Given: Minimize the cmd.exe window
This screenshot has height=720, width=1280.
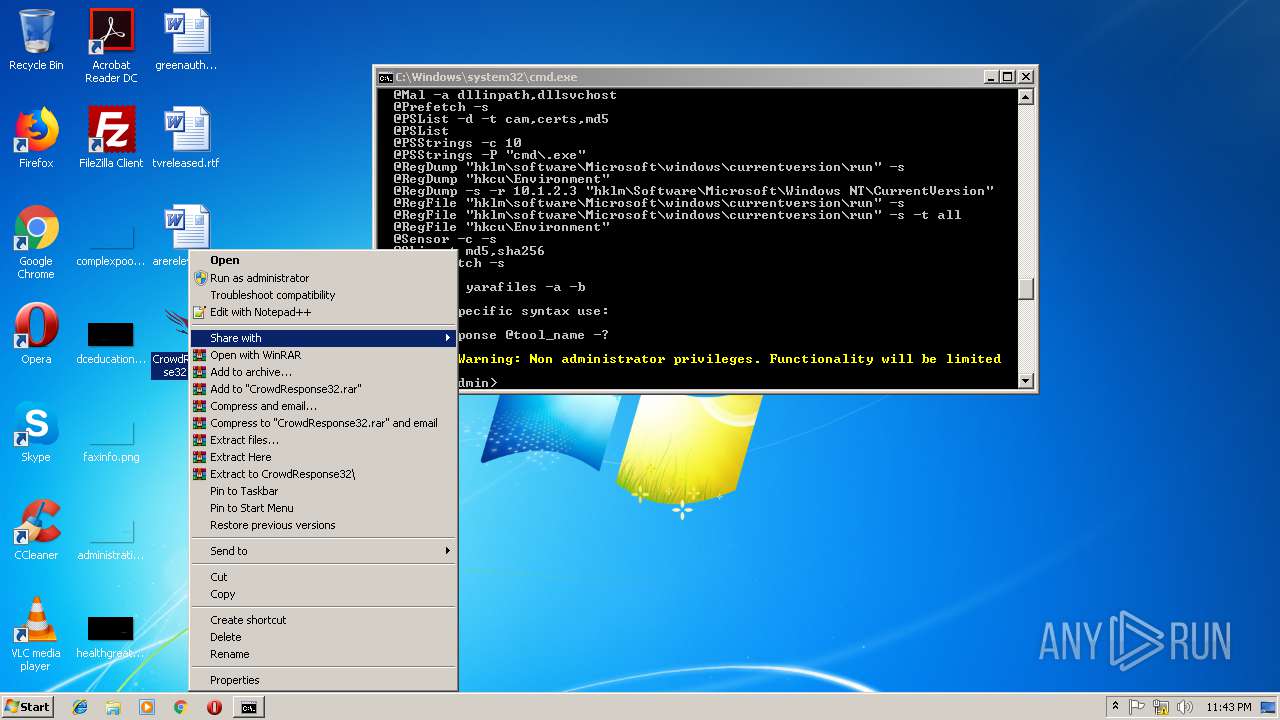Looking at the screenshot, I should pos(992,77).
